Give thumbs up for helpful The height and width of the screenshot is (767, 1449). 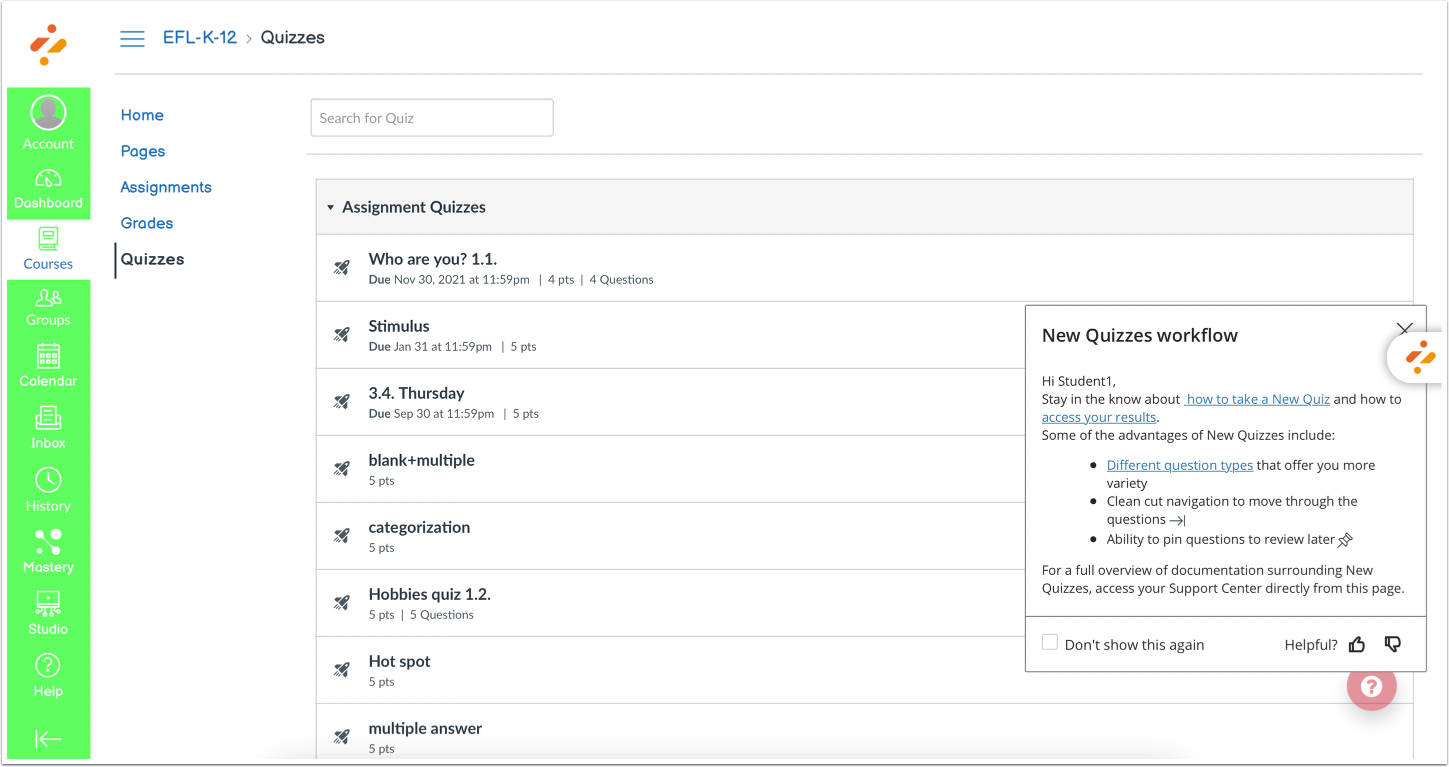[x=1357, y=645]
